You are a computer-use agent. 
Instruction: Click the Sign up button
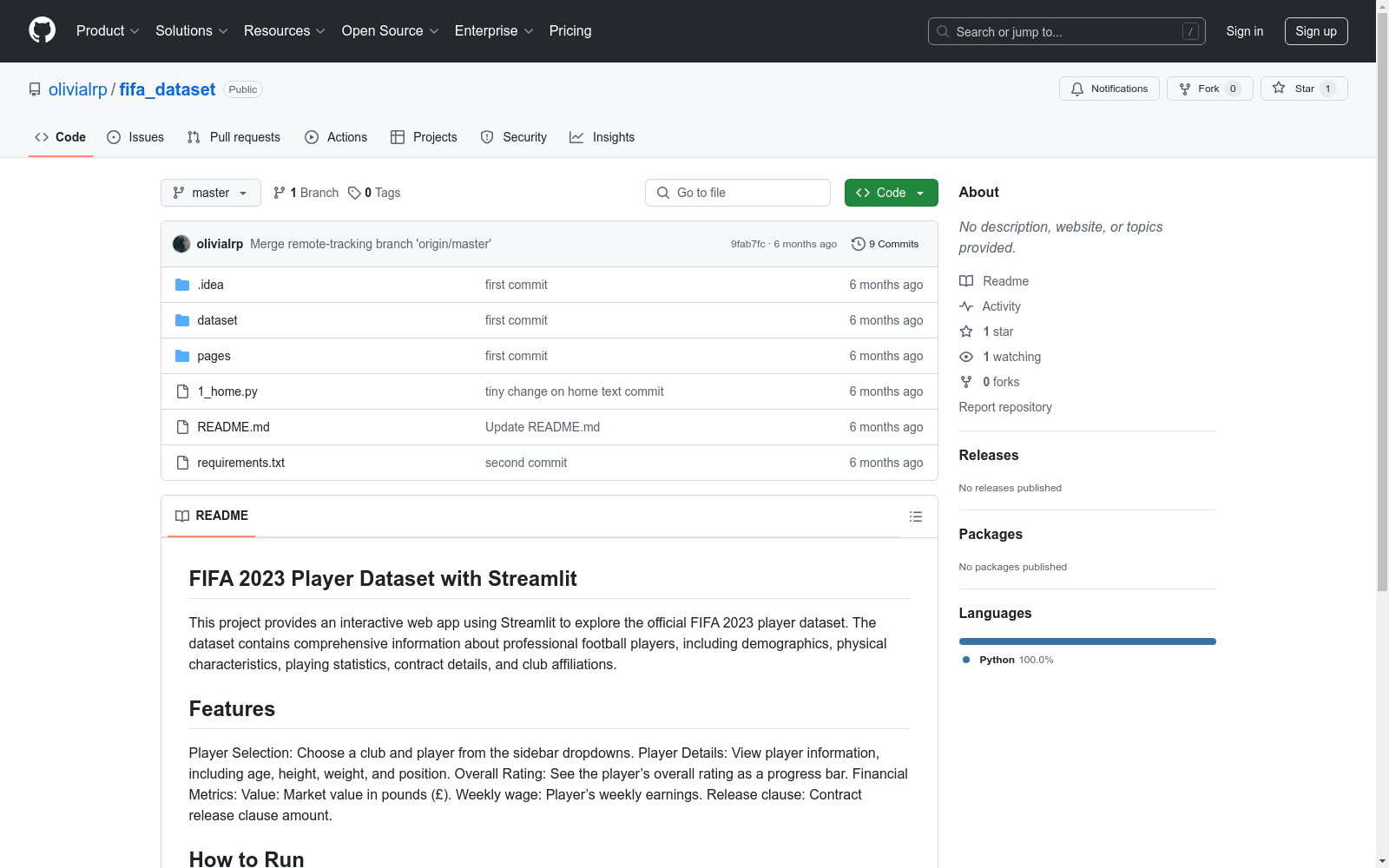tap(1316, 31)
